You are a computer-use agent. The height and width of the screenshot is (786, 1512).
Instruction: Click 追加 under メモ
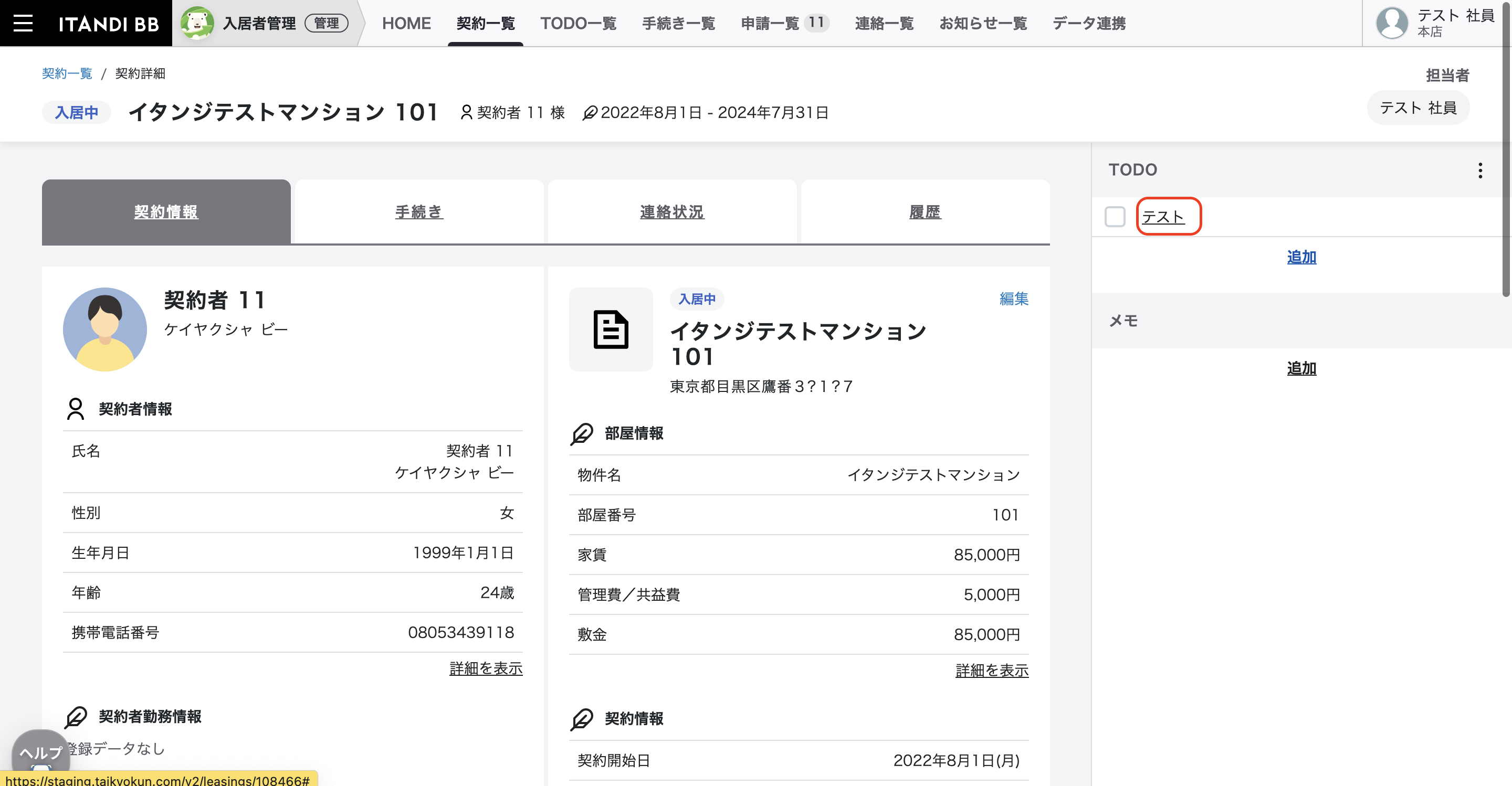click(1301, 368)
